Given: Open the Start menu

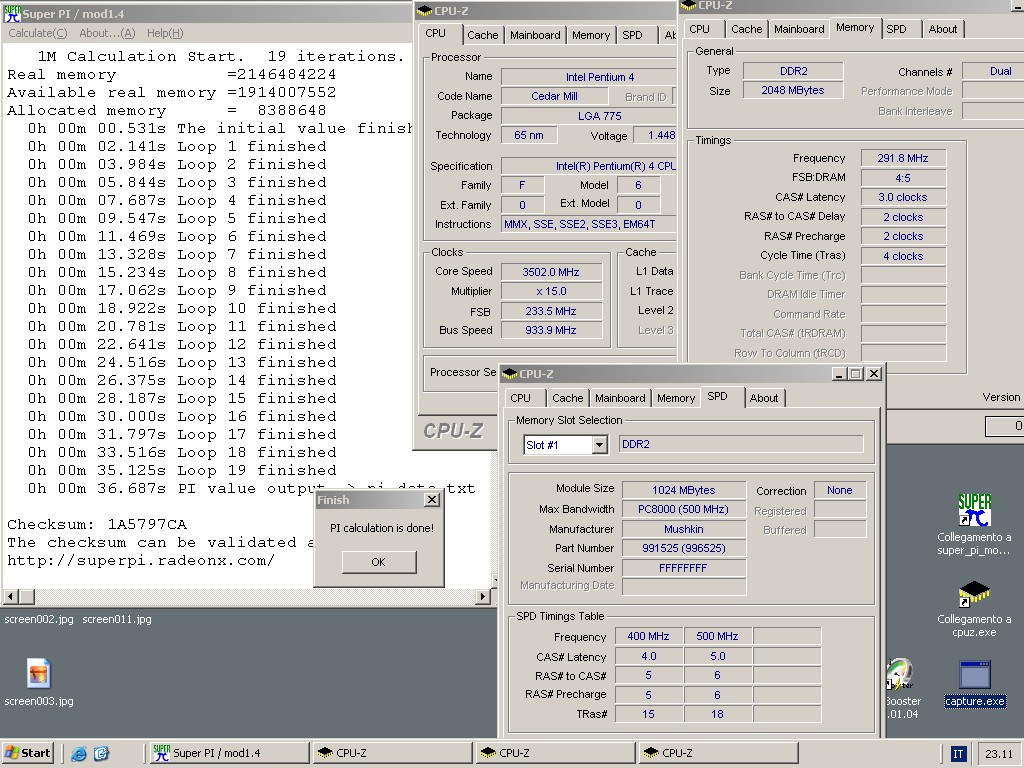Looking at the screenshot, I should coord(27,753).
